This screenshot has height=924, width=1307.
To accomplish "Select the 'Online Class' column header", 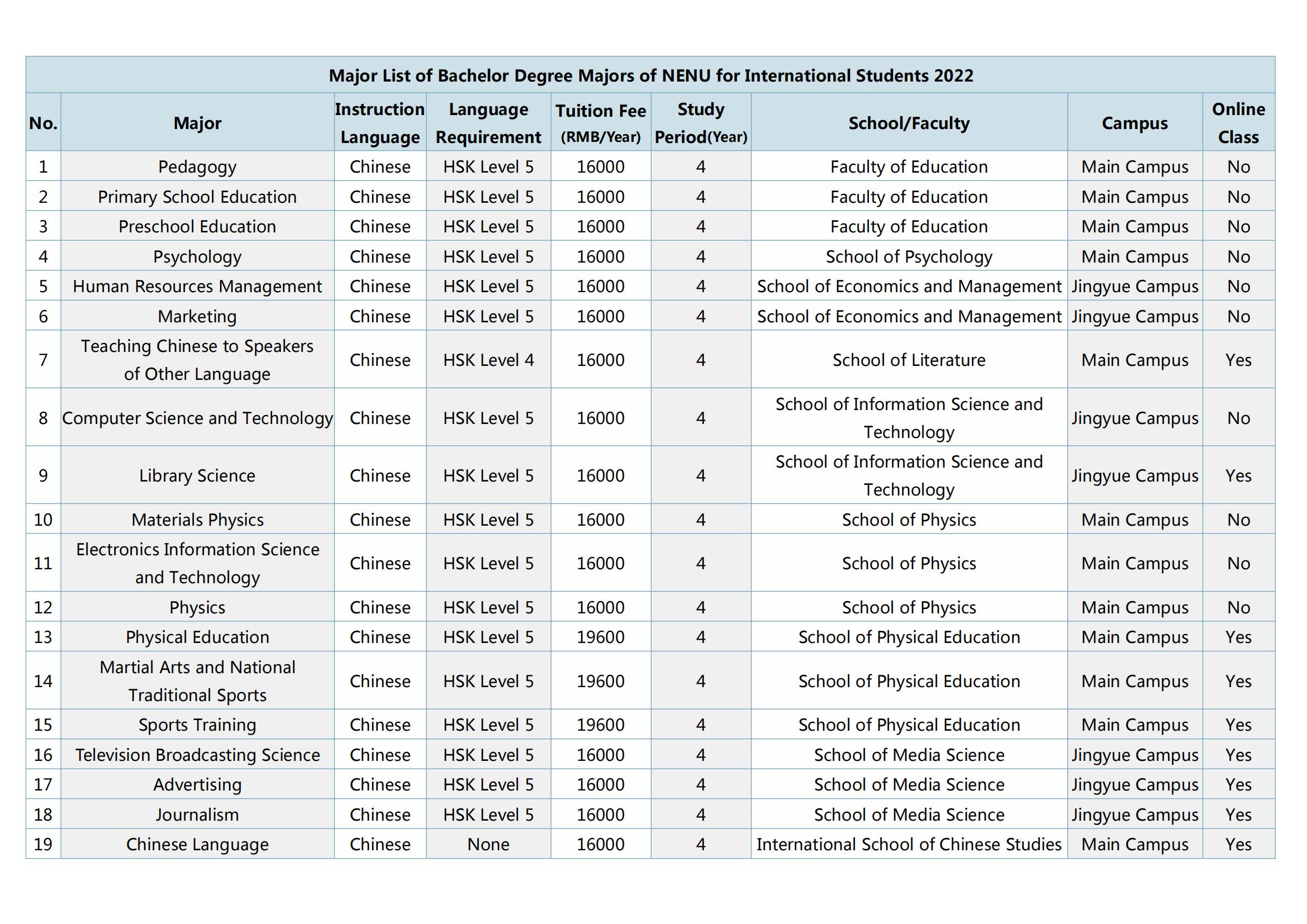I will pyautogui.click(x=1238, y=123).
